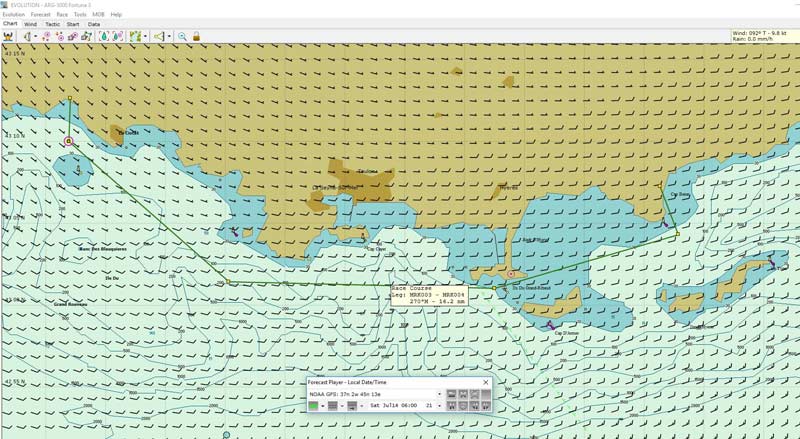Viewport: 800px width, 439px height.
Task: Click the green route map toolbar icon
Action: [135, 36]
